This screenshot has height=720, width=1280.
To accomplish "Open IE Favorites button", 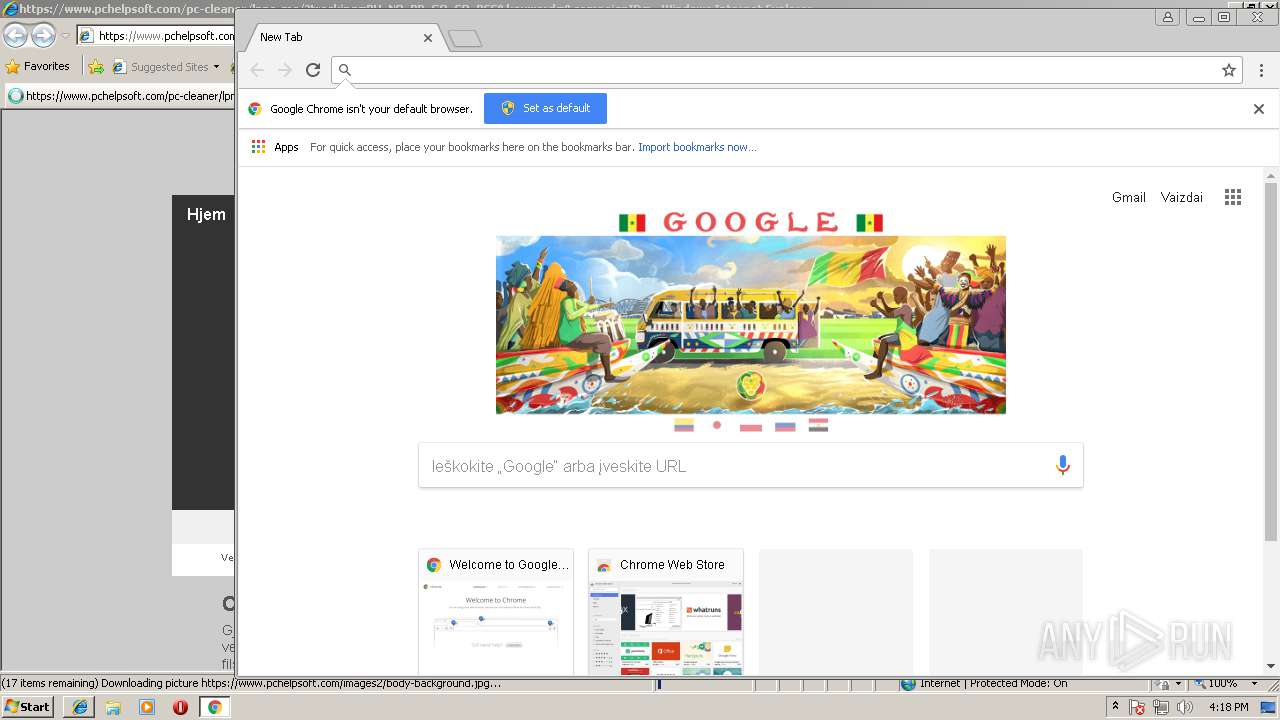I will point(38,67).
